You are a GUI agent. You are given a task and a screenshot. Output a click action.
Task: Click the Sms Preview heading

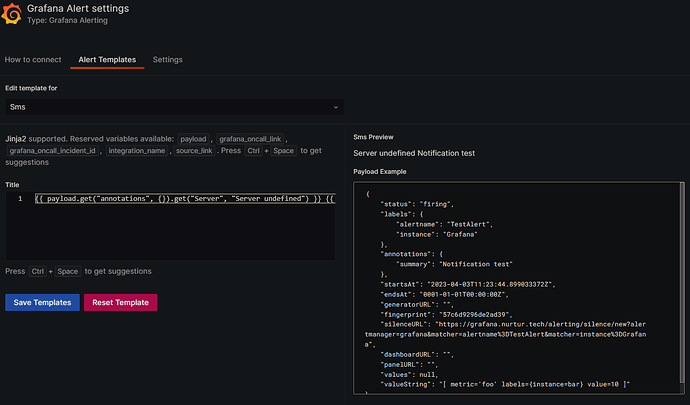373,137
